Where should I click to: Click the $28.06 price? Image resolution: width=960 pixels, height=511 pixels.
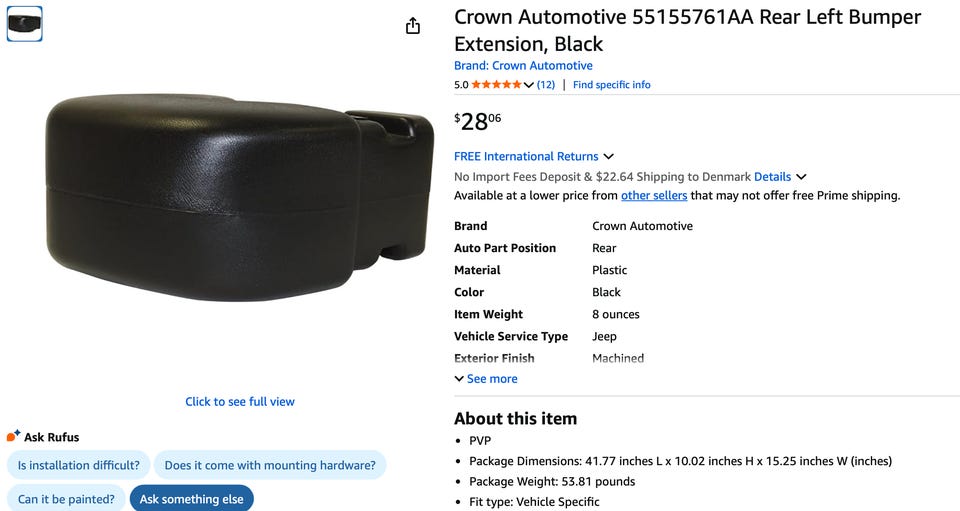(478, 122)
